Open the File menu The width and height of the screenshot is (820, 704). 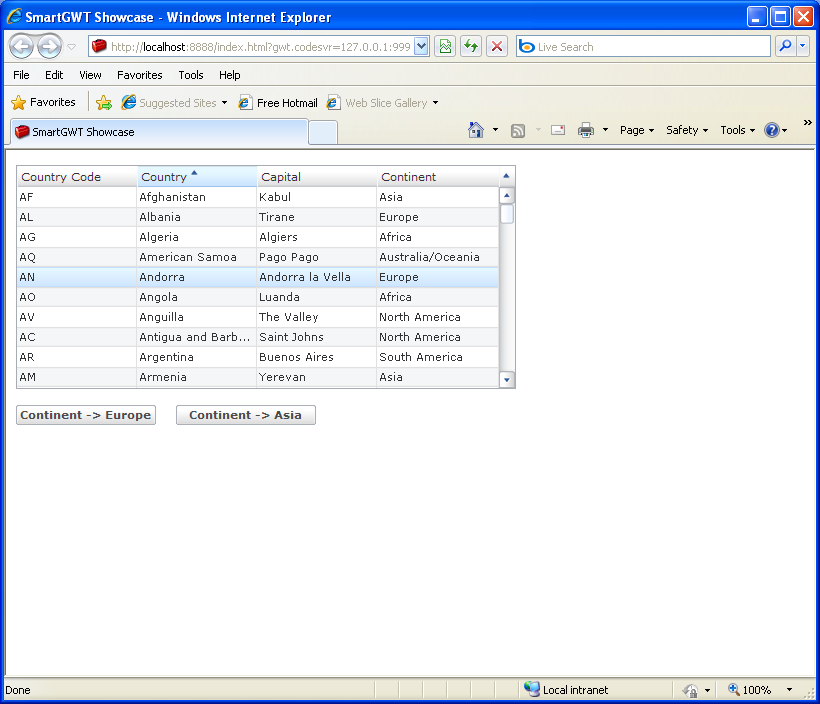[x=21, y=75]
